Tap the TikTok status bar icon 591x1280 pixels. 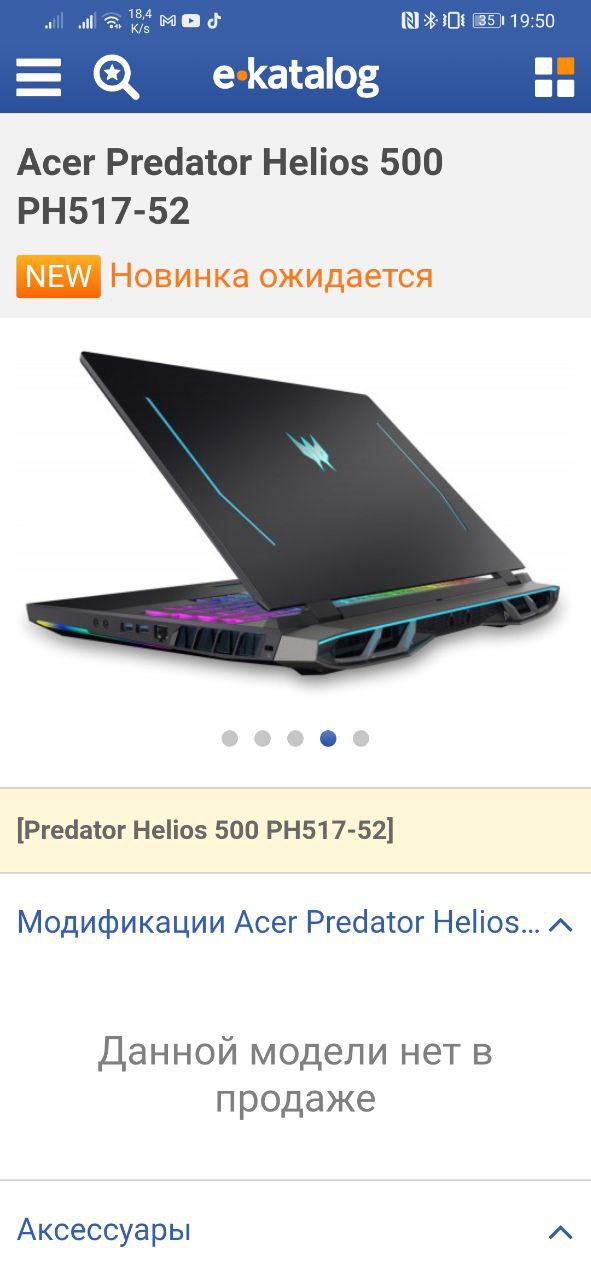click(x=213, y=20)
